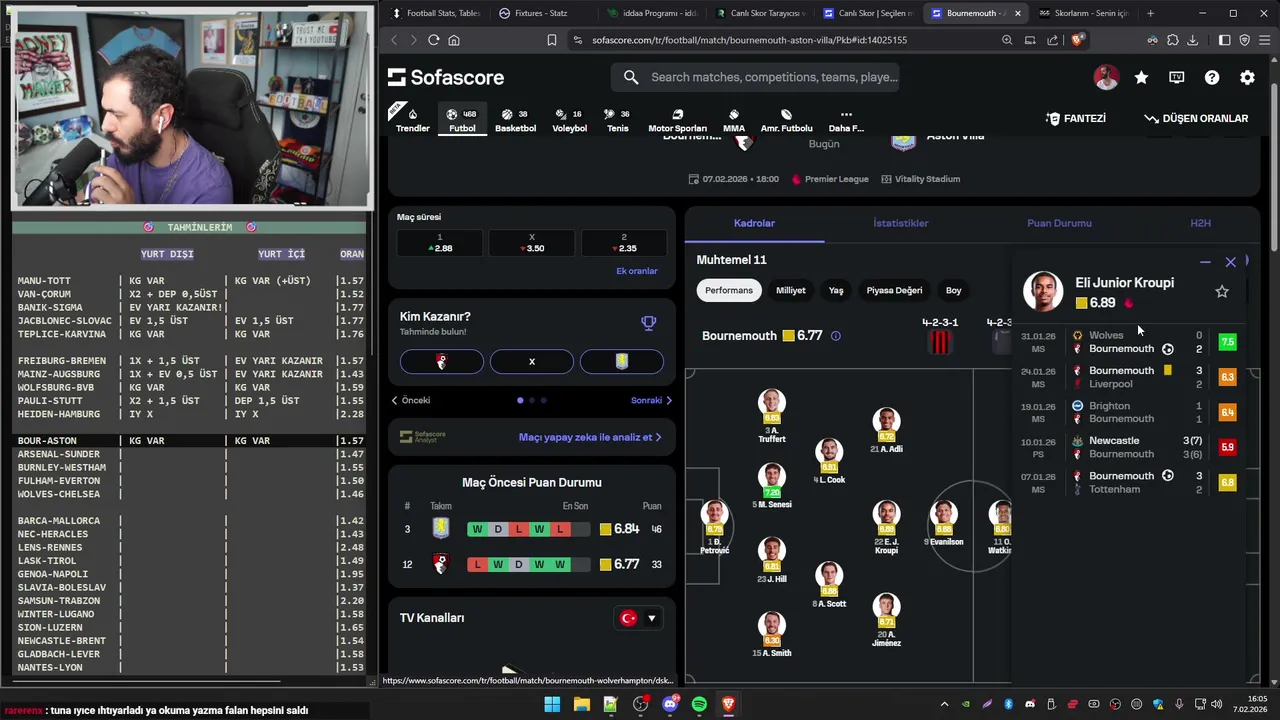Image resolution: width=1280 pixels, height=720 pixels.
Task: Open the Windows Start menu
Action: (552, 704)
